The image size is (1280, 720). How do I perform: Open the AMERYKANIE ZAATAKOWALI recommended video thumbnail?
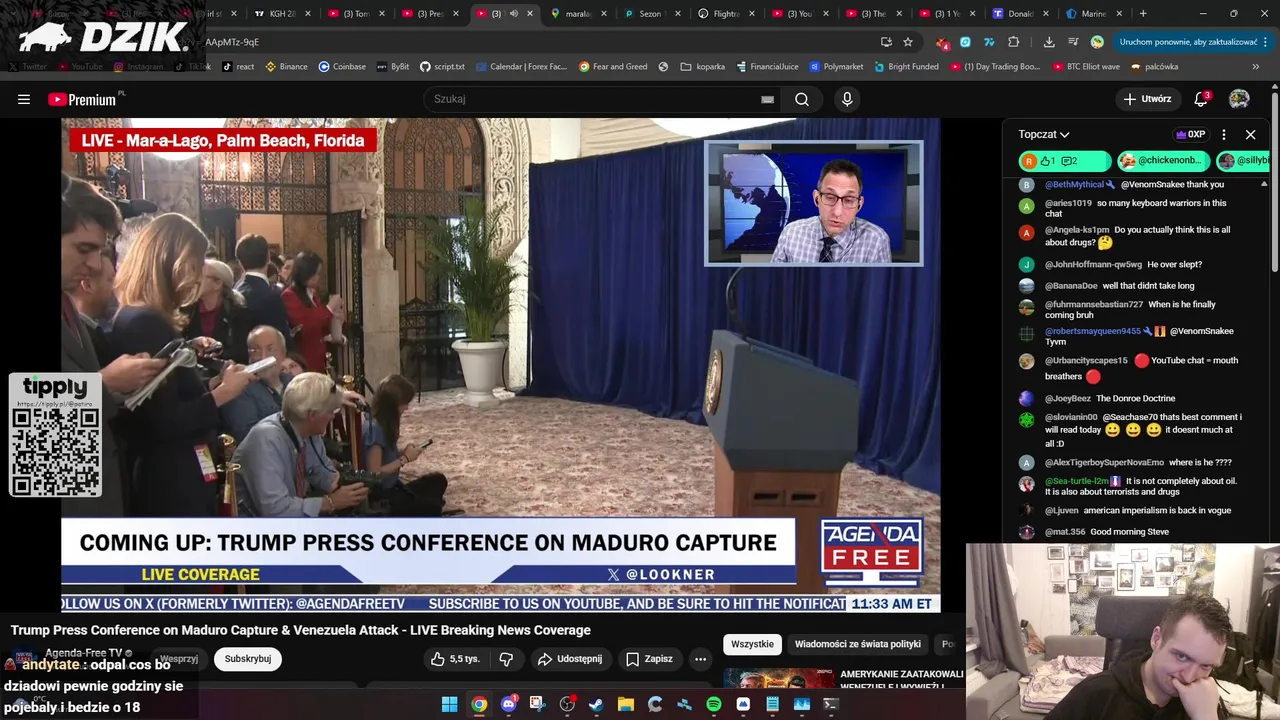tap(779, 678)
